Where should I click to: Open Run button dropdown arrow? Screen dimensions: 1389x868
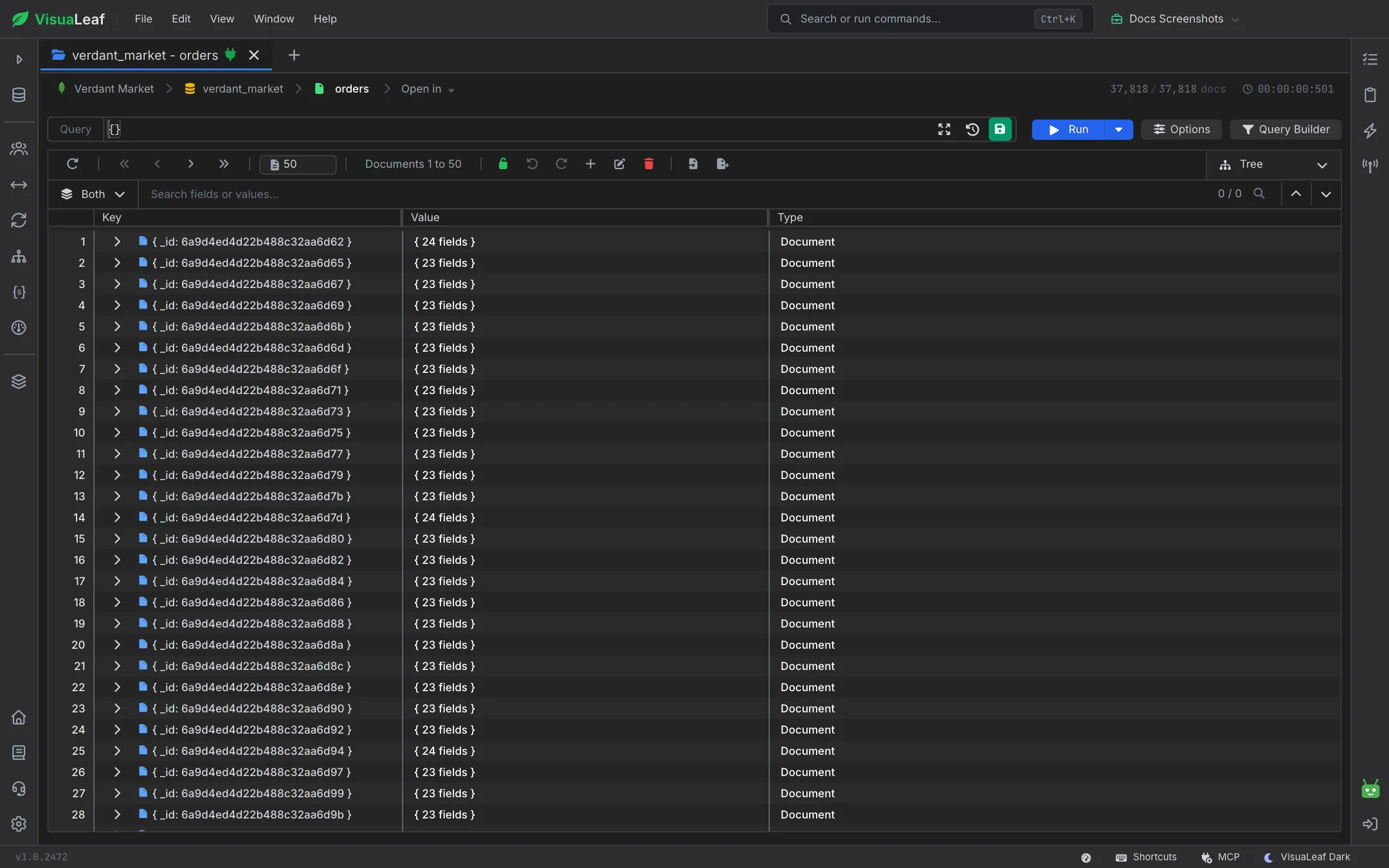coord(1119,129)
